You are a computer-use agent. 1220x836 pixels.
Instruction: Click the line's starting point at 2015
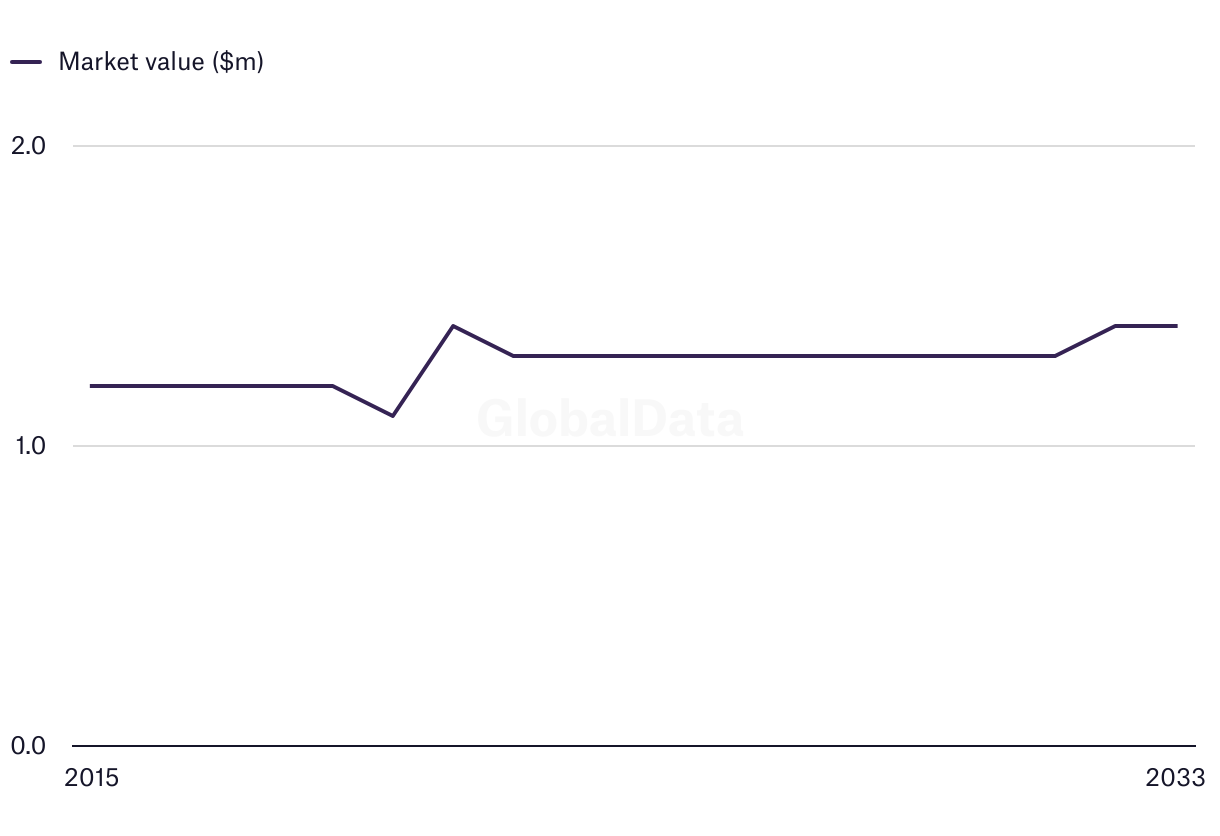[91, 386]
